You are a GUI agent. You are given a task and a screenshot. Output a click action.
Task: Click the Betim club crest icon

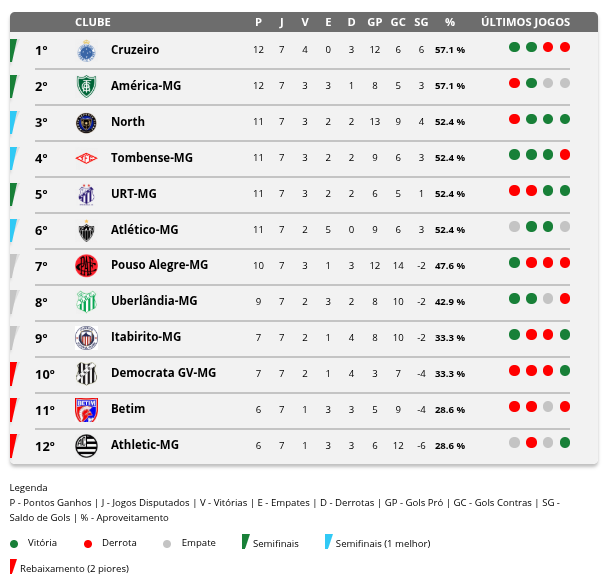point(86,409)
